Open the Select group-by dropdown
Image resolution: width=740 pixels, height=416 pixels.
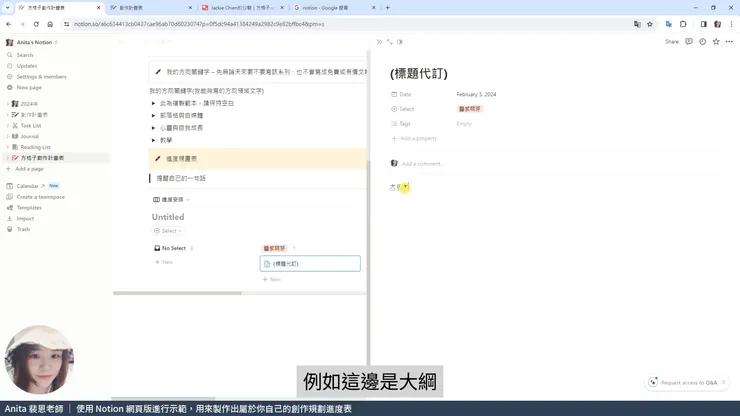pos(168,231)
